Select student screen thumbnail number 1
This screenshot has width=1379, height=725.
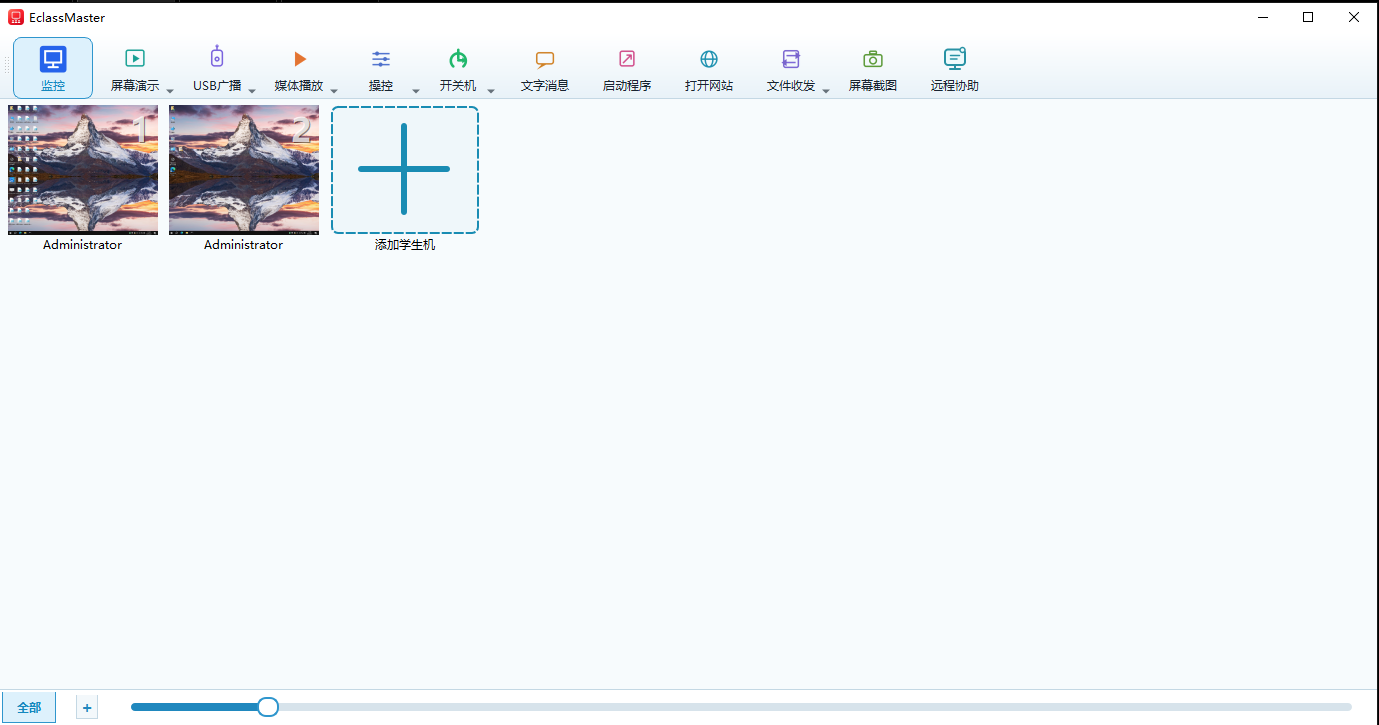[x=83, y=170]
